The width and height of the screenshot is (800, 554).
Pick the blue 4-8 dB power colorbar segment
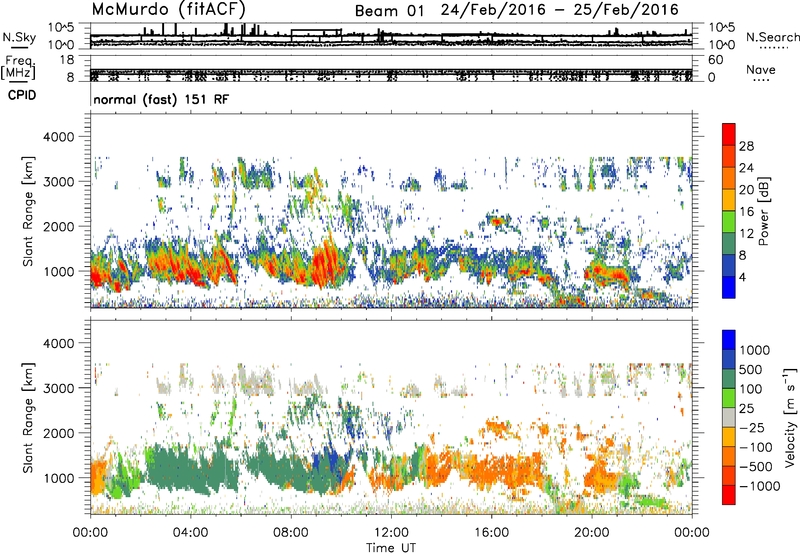(x=729, y=266)
